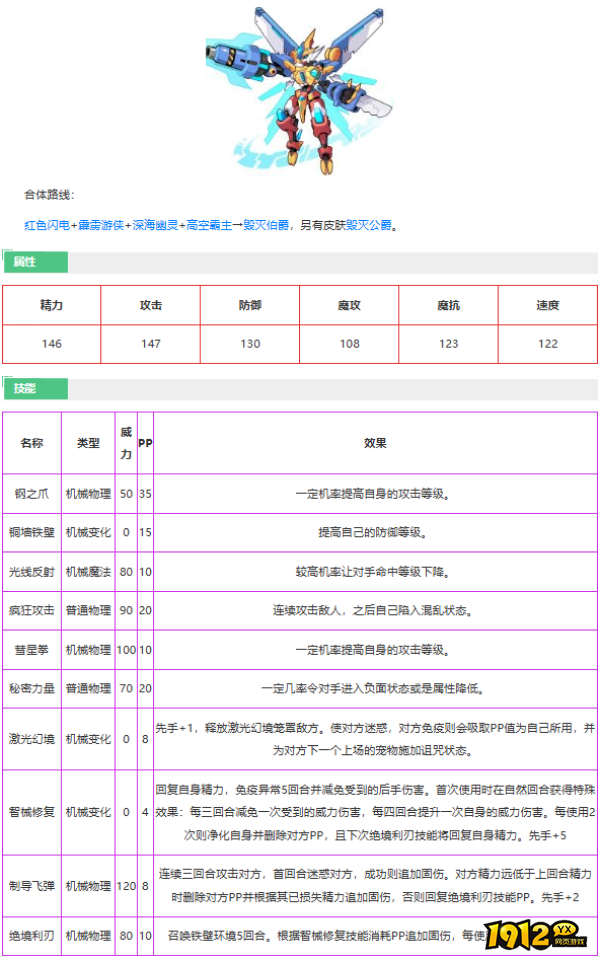Select the skill name 铜墙铁壁

32,533
